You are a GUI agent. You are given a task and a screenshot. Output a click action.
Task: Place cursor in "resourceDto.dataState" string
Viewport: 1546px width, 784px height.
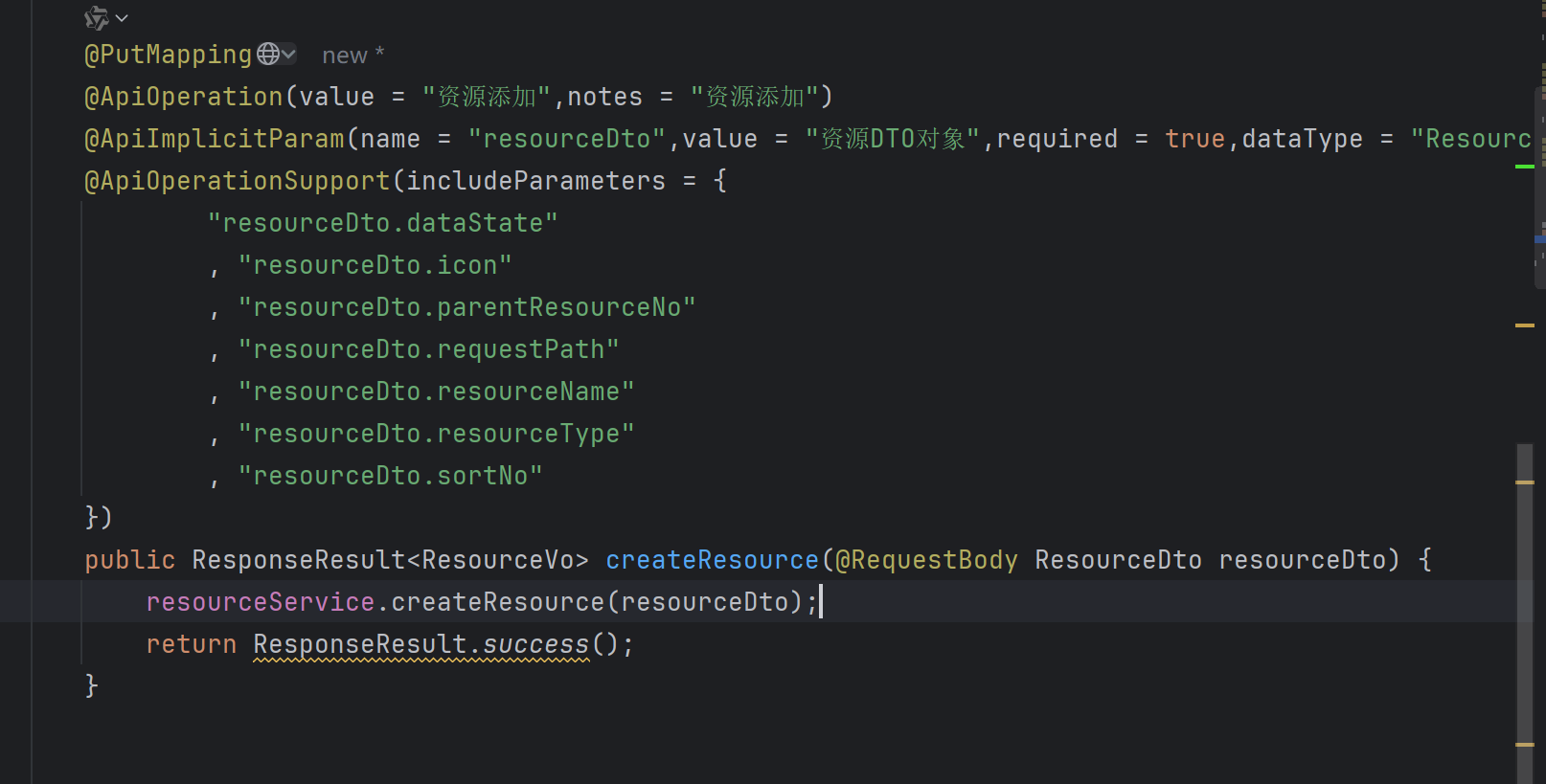click(383, 223)
